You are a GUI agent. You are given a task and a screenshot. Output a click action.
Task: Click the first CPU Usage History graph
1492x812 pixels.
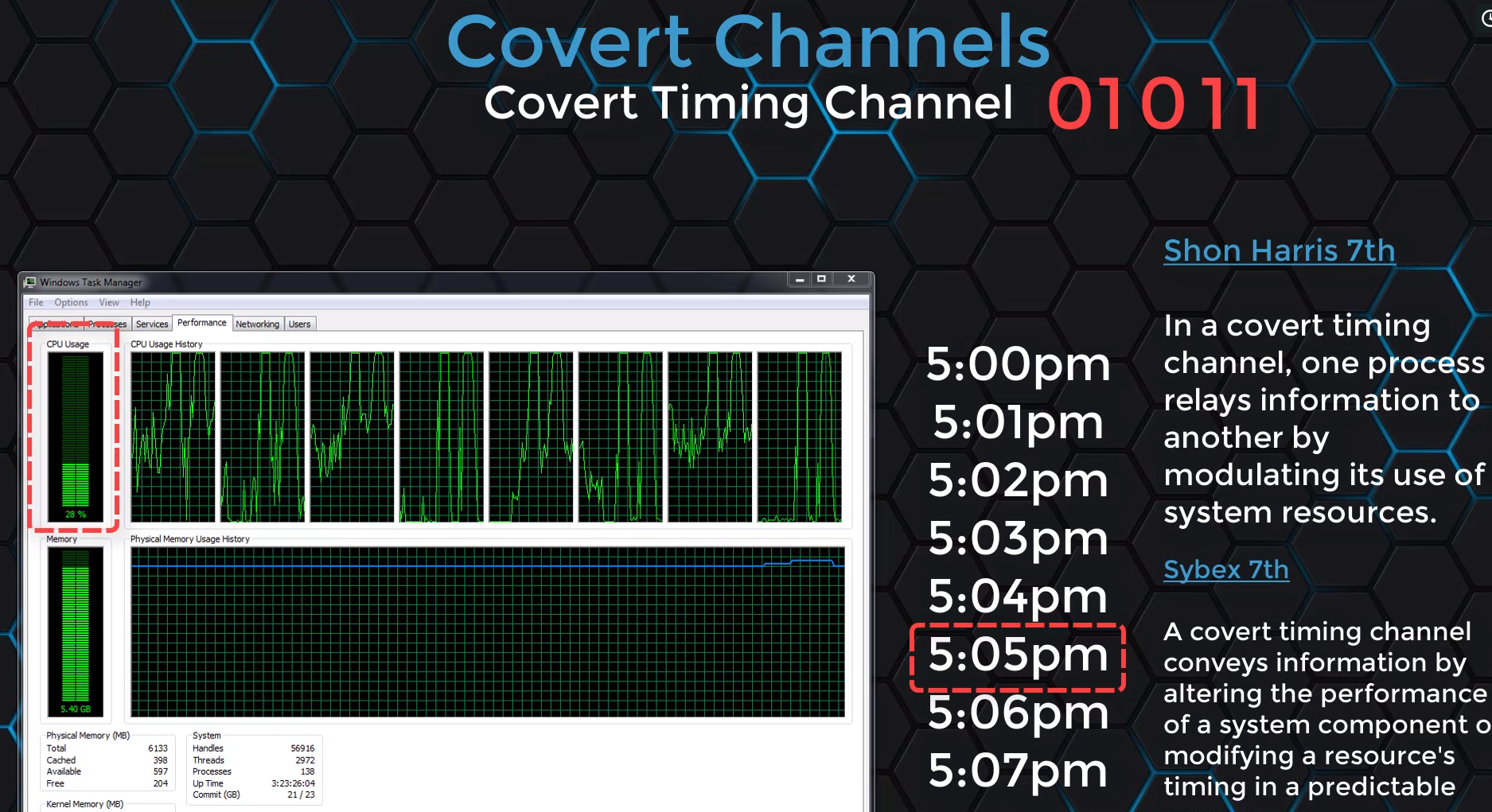click(x=171, y=435)
